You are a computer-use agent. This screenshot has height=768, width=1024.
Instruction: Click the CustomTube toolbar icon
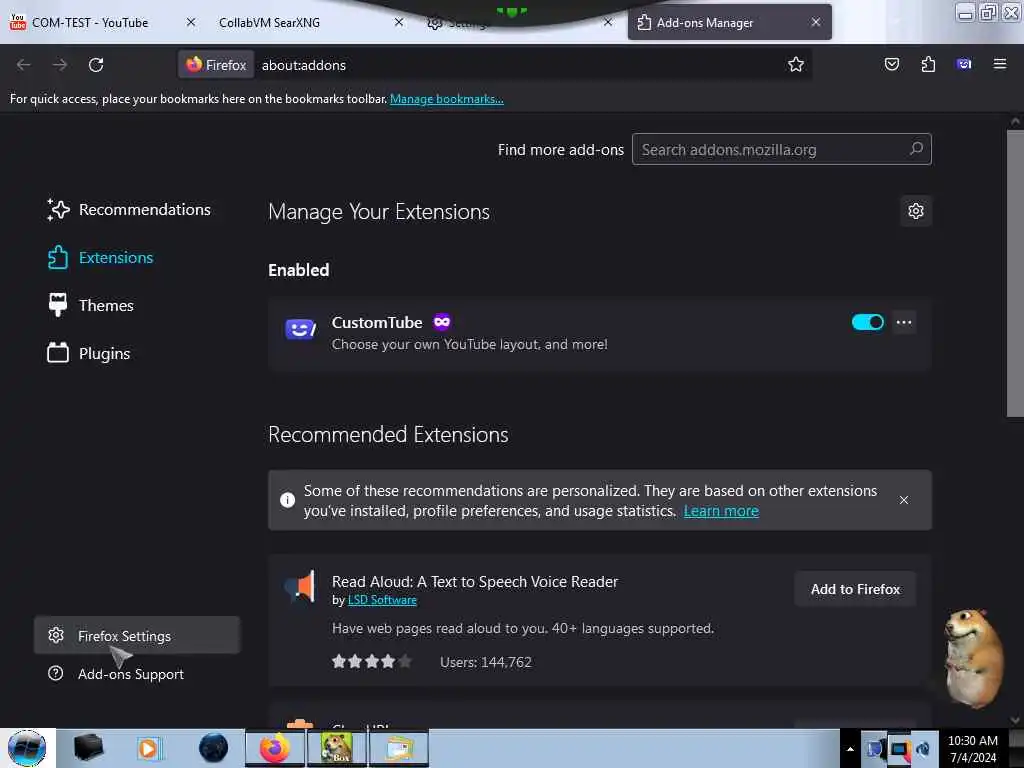click(x=964, y=64)
